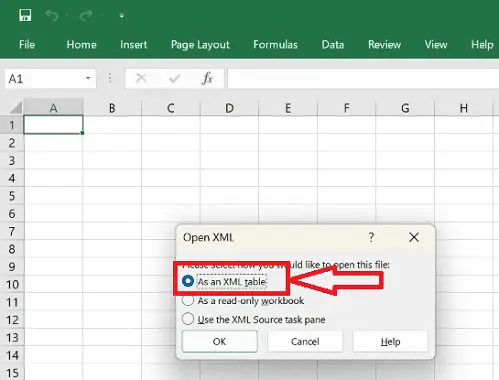This screenshot has width=499, height=380.
Task: Select column B header
Action: (x=112, y=108)
